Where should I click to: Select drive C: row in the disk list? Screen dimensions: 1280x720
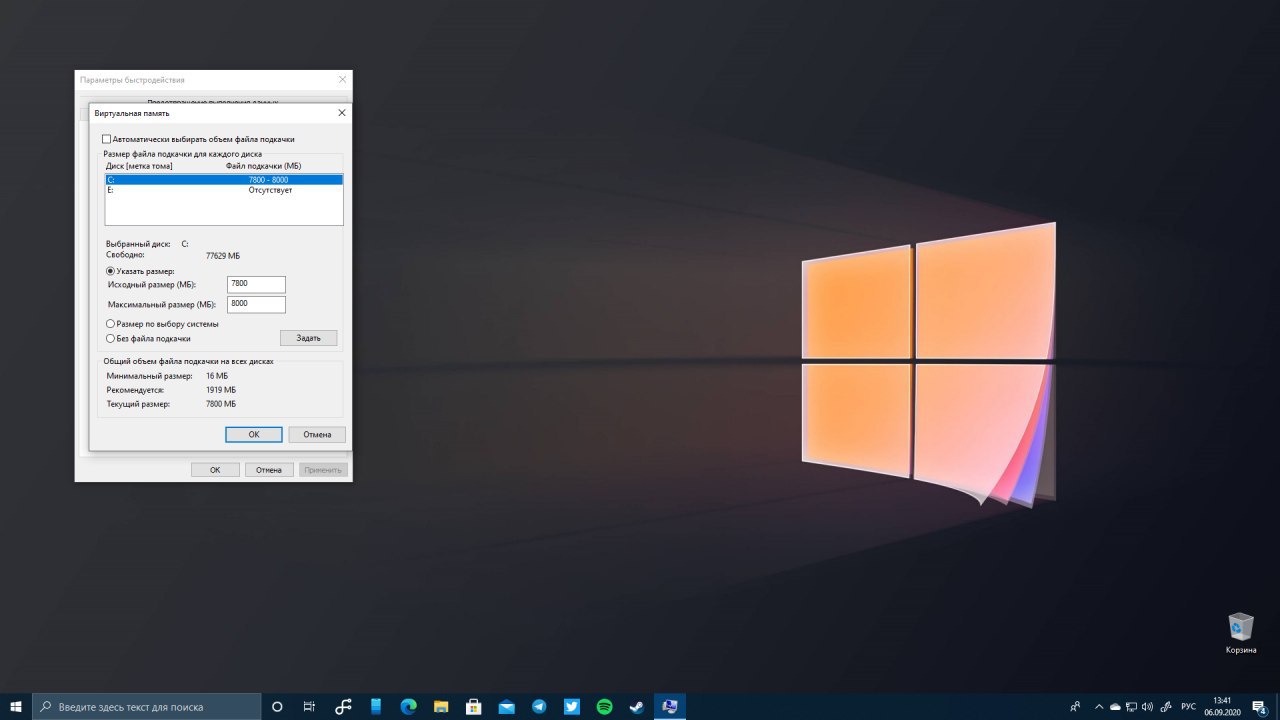pos(224,180)
